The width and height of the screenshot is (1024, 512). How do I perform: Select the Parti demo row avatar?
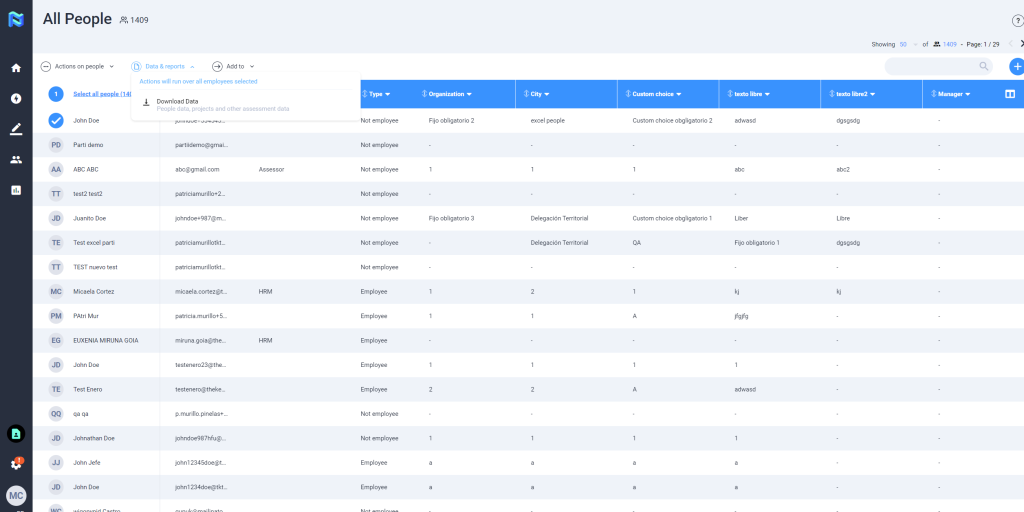[x=56, y=145]
